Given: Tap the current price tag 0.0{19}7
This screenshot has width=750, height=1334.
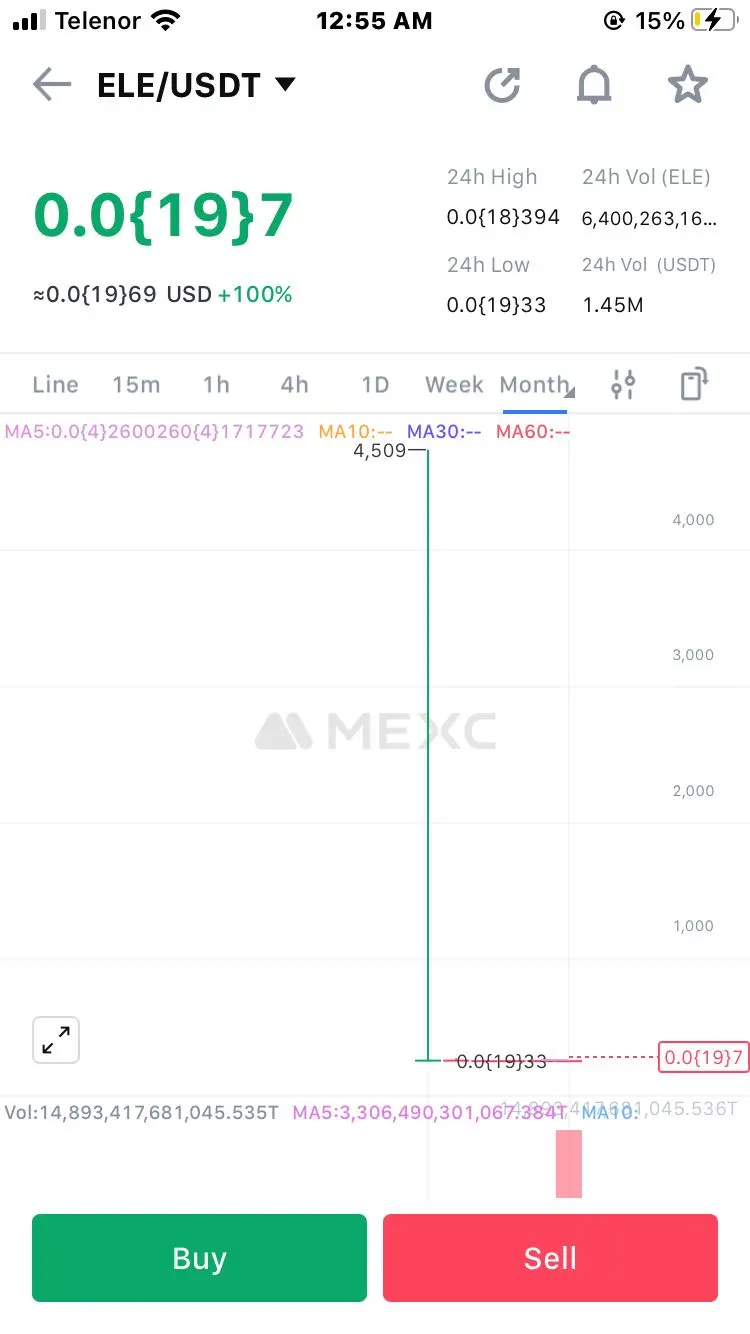Looking at the screenshot, I should [703, 1057].
